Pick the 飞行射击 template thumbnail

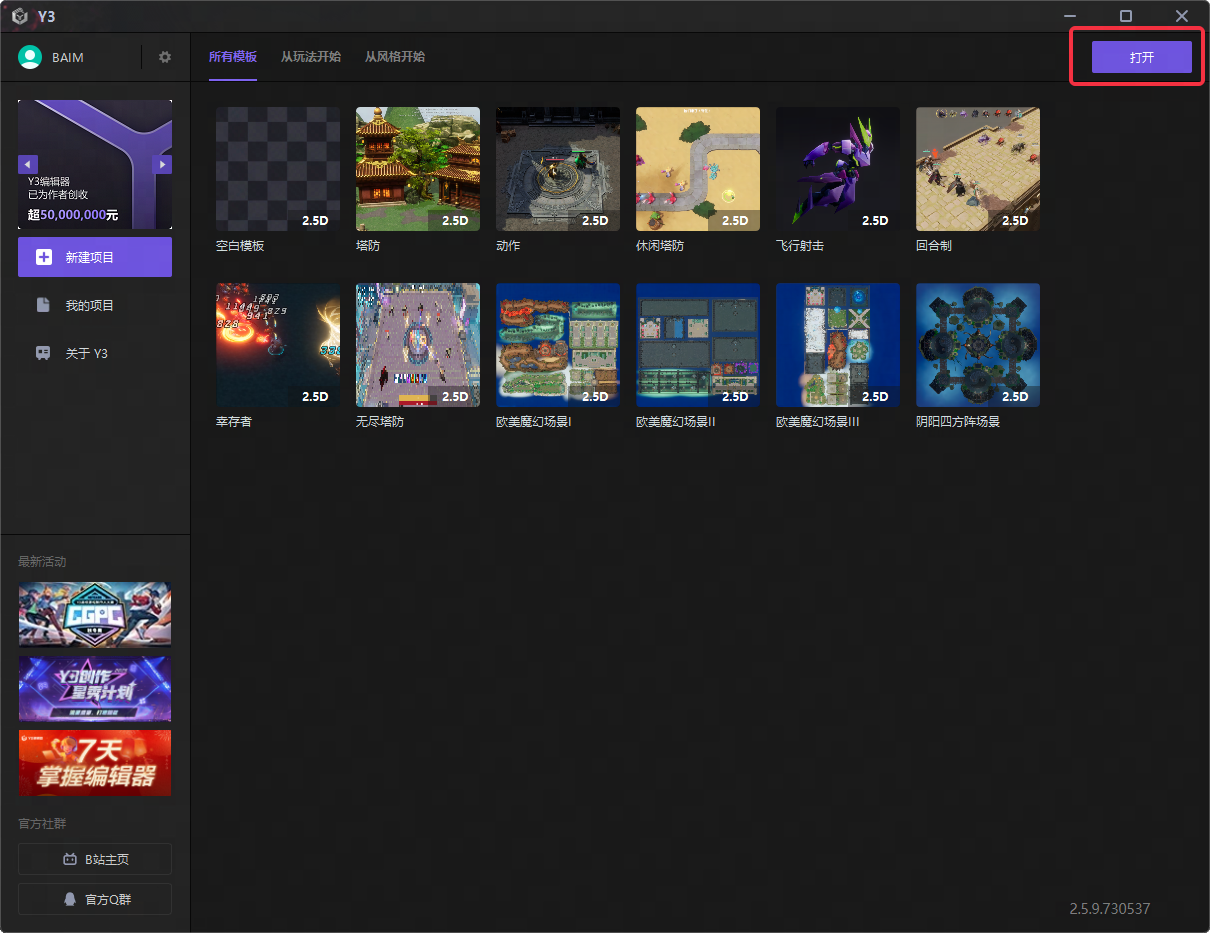pyautogui.click(x=837, y=169)
